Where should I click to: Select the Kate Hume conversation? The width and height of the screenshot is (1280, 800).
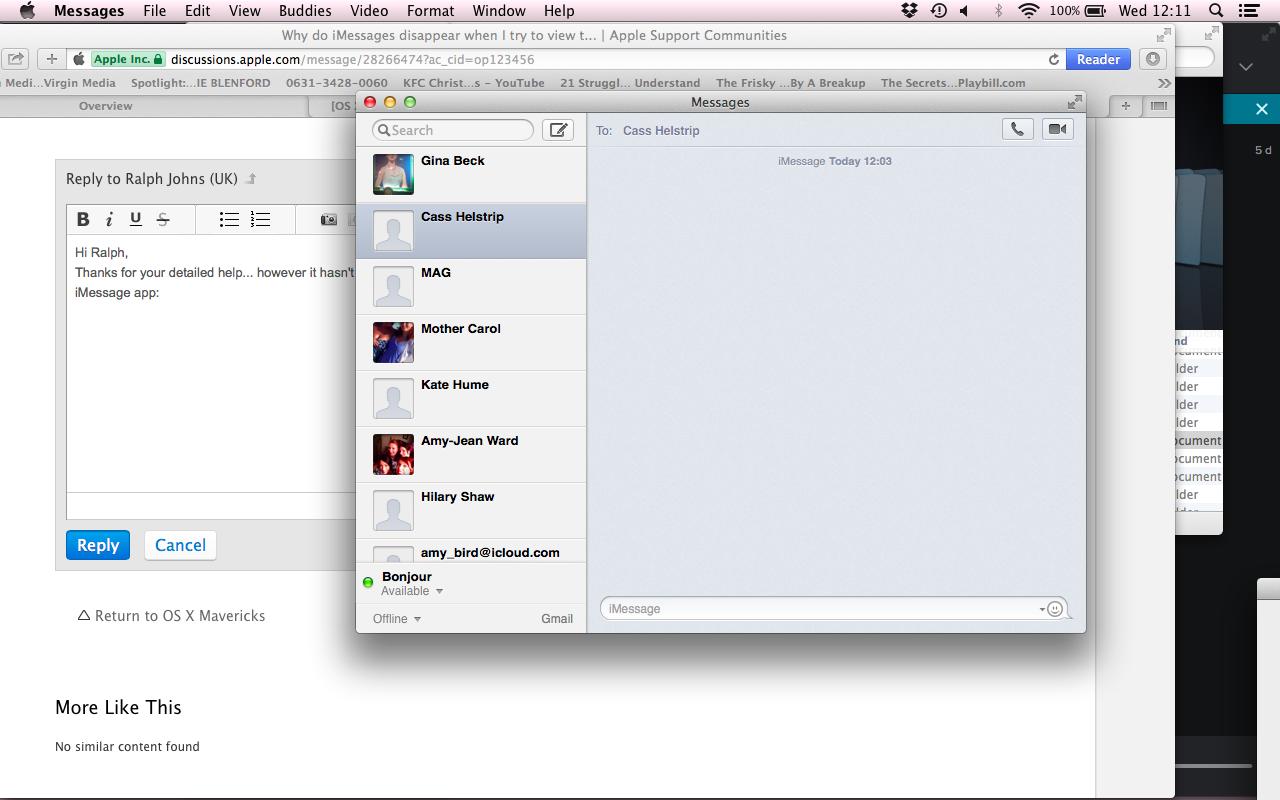pyautogui.click(x=471, y=399)
